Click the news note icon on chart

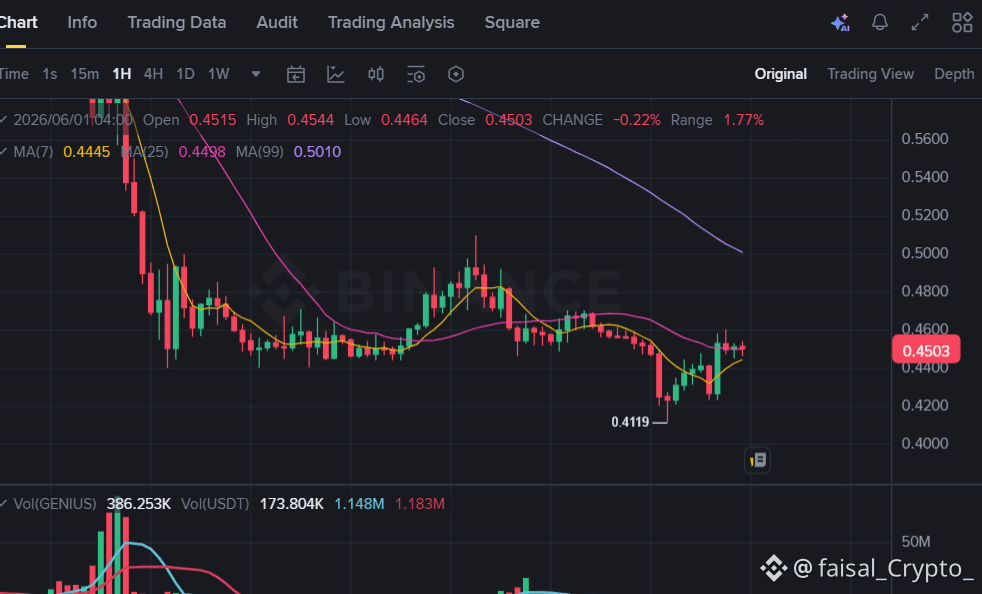pyautogui.click(x=758, y=461)
